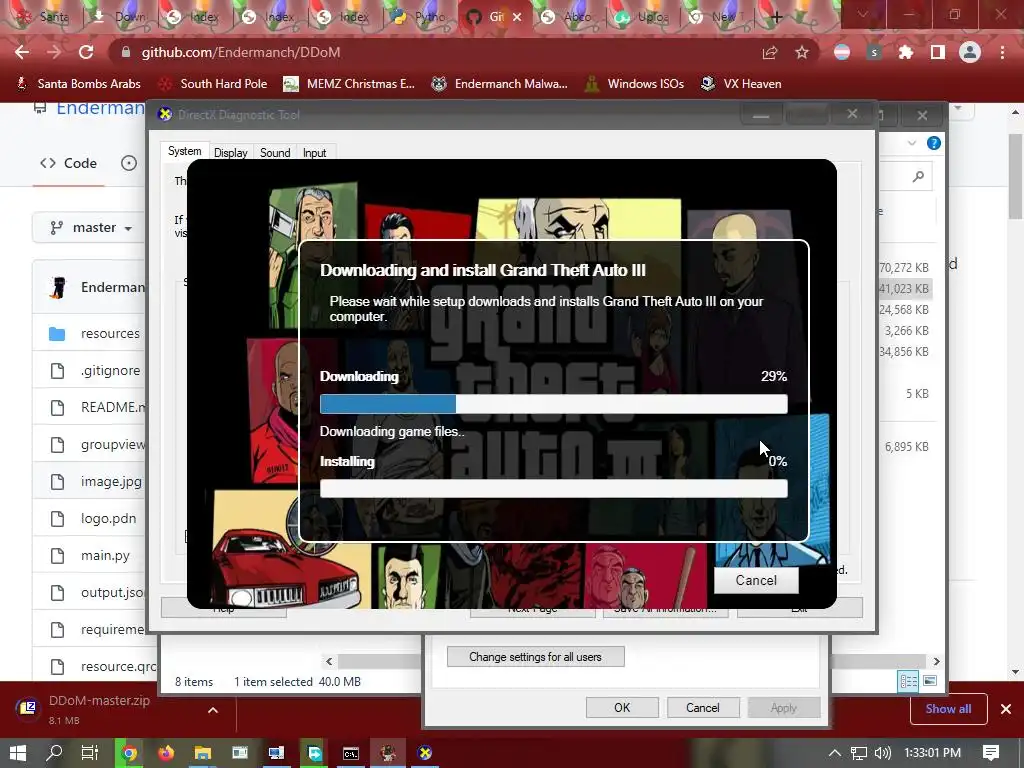Image resolution: width=1024 pixels, height=768 pixels.
Task: Click the search magnifier in Explorer window
Action: coord(918,176)
